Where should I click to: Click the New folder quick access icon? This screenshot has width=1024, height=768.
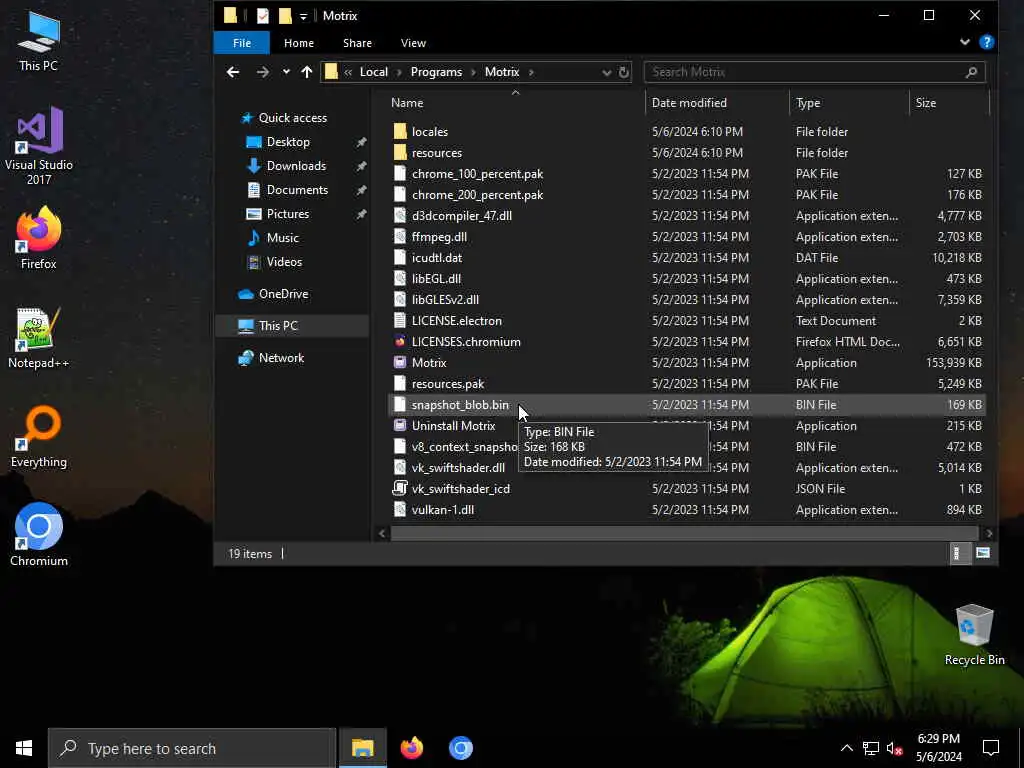(x=285, y=16)
